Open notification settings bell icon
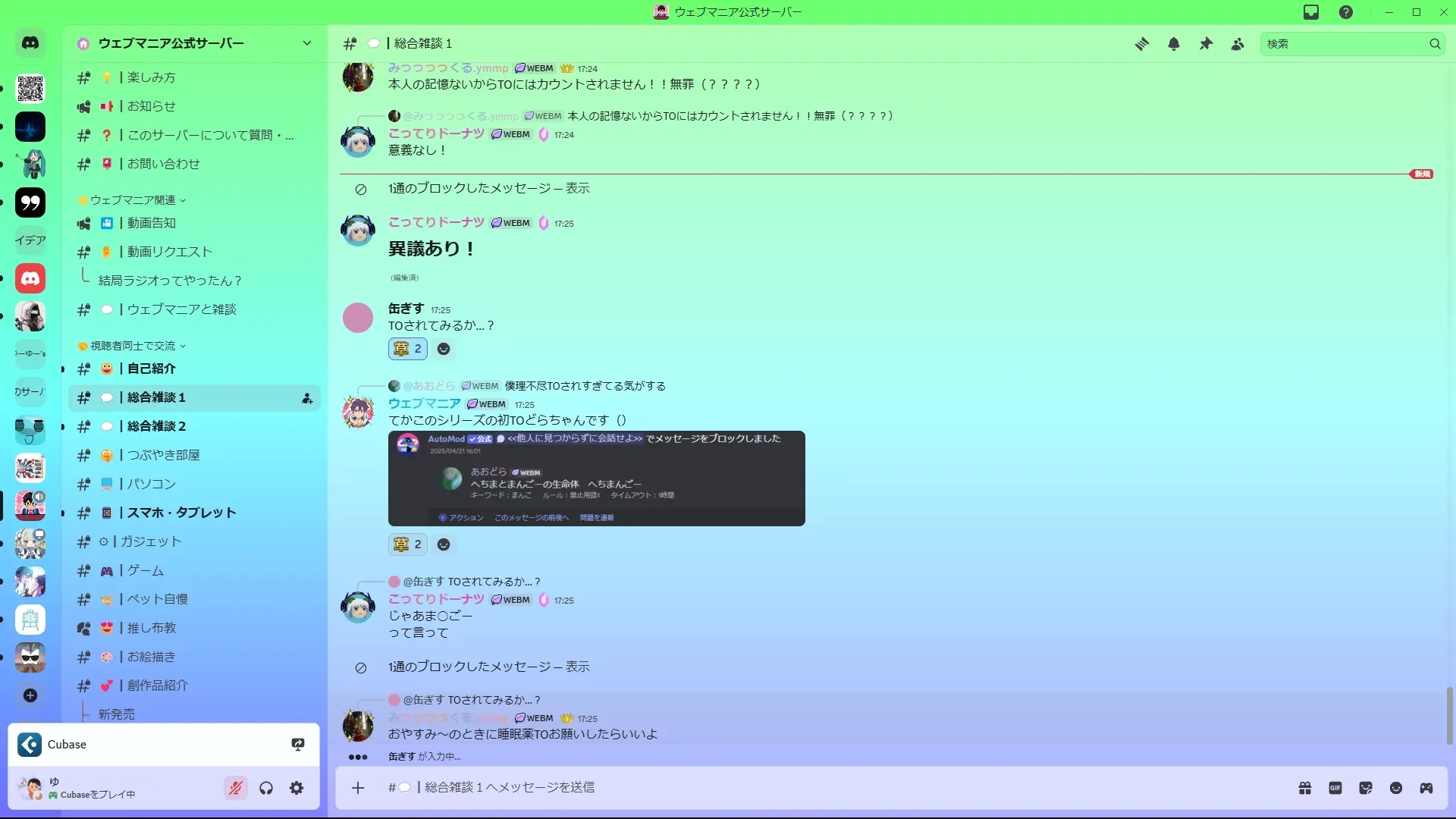This screenshot has height=819, width=1456. [1174, 44]
